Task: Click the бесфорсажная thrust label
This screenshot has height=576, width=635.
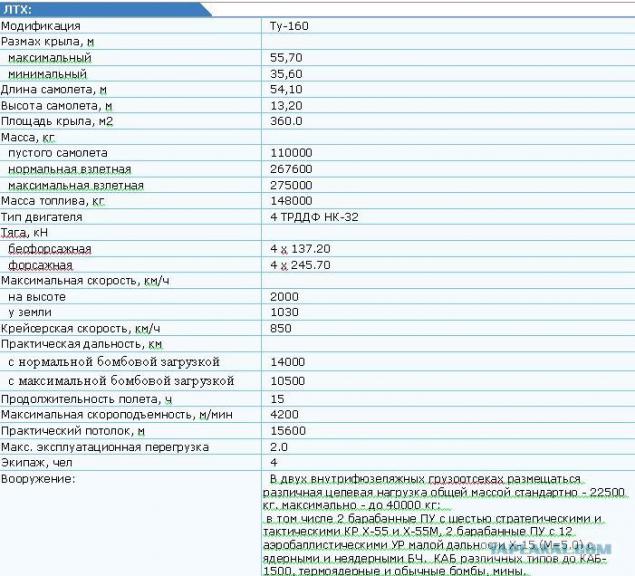Action: (49, 249)
